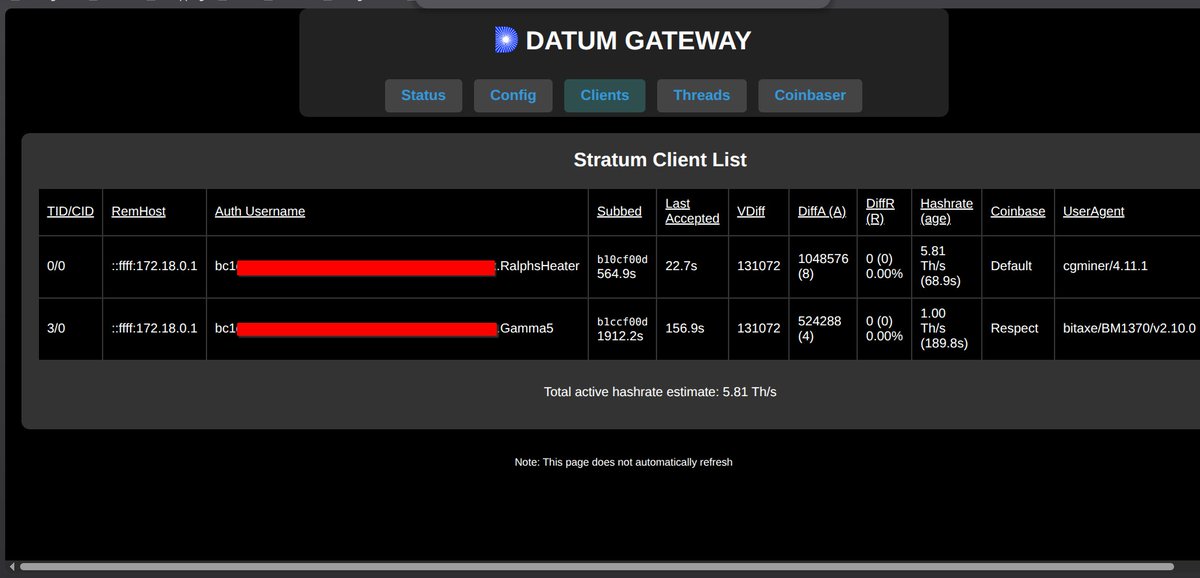Select TID/CID cell 0/0

pos(56,266)
